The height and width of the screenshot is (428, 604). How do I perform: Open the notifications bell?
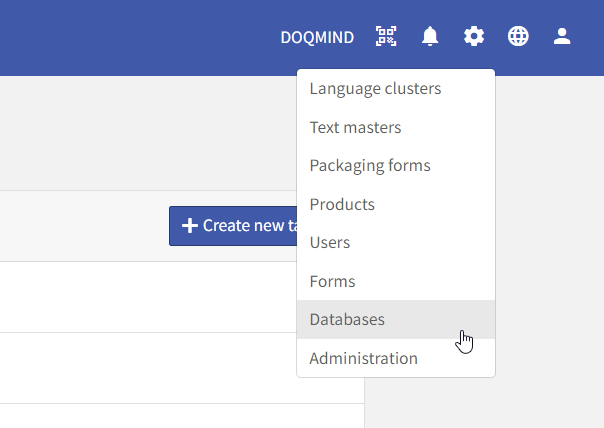430,37
